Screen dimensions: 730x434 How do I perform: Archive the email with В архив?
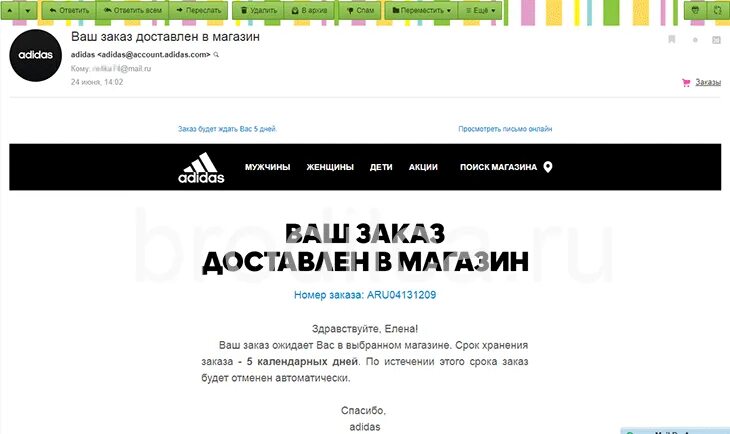(x=309, y=10)
